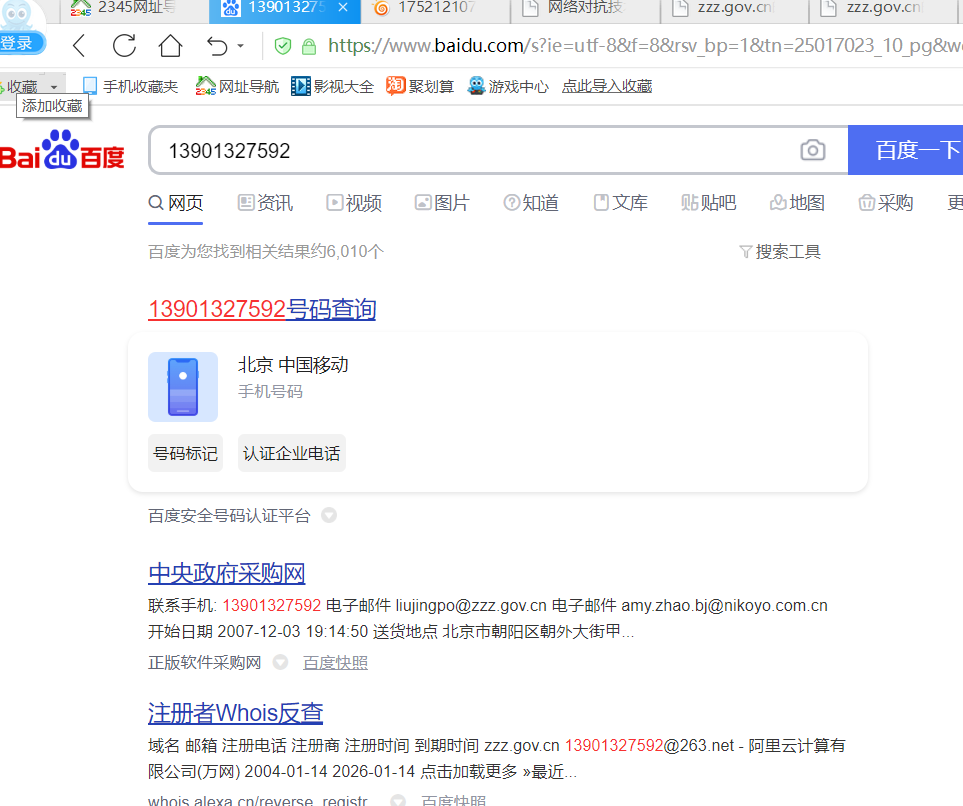Click the 百度为您找到相关结果约6,010个 text
963x806 pixels.
click(x=266, y=251)
